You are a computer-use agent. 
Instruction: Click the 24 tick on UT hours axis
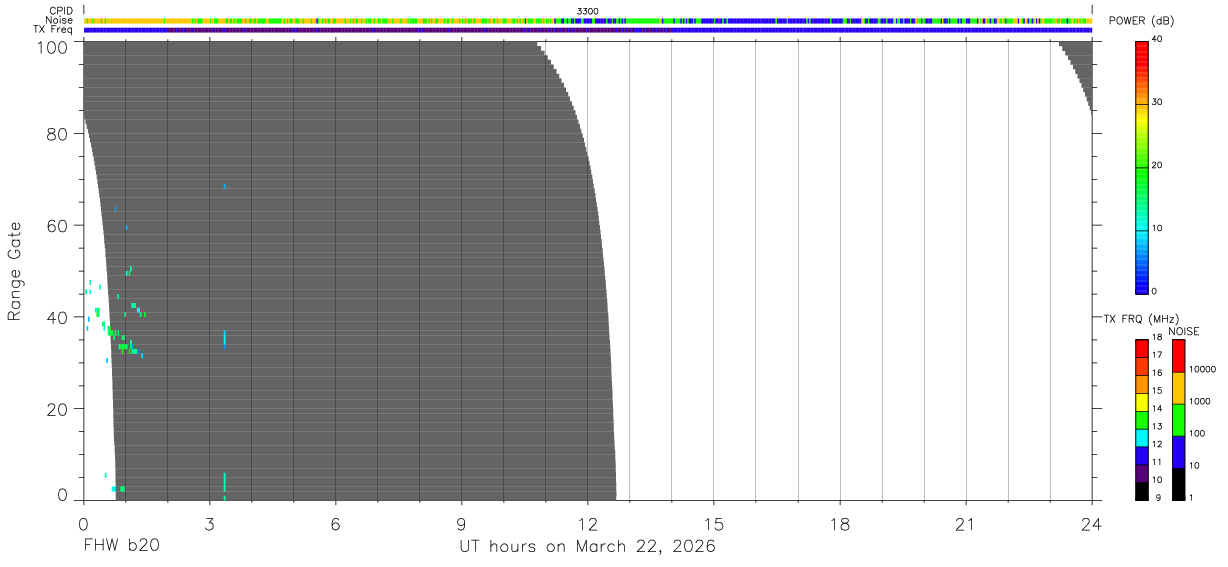tap(1092, 523)
